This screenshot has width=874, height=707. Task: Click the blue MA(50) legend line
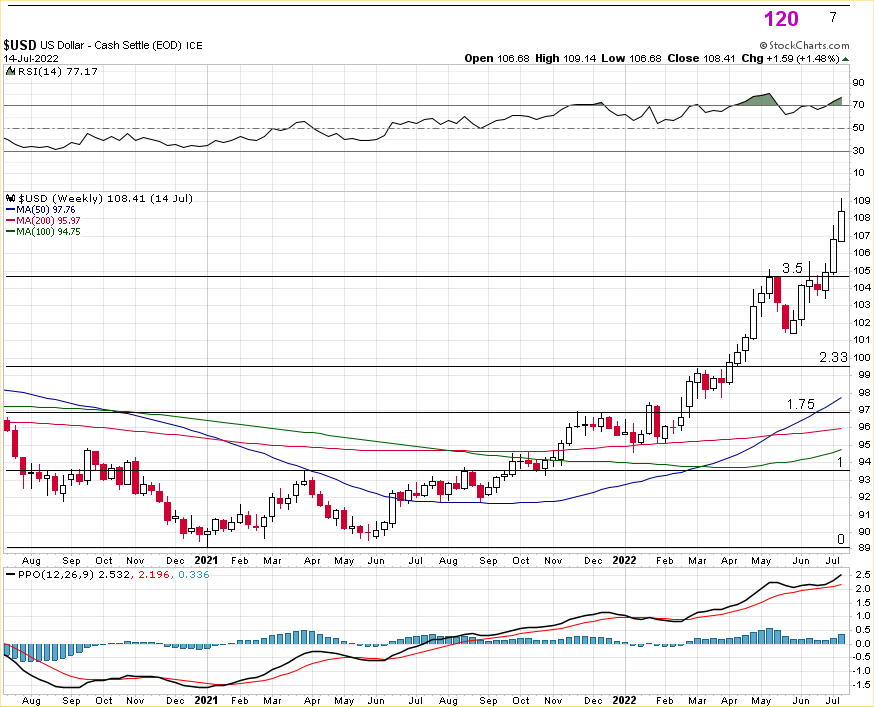[x=11, y=210]
